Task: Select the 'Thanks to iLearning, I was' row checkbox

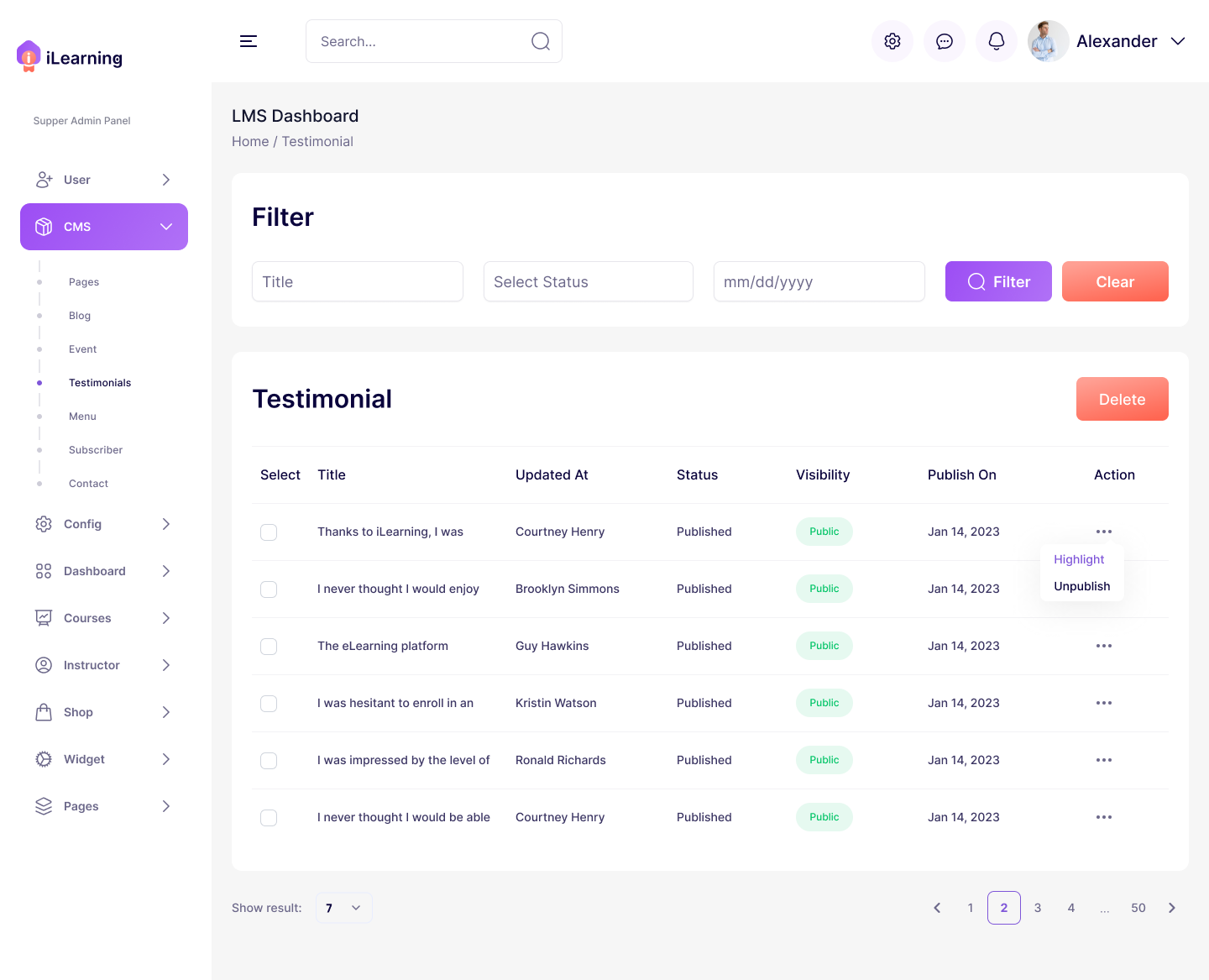Action: (269, 532)
